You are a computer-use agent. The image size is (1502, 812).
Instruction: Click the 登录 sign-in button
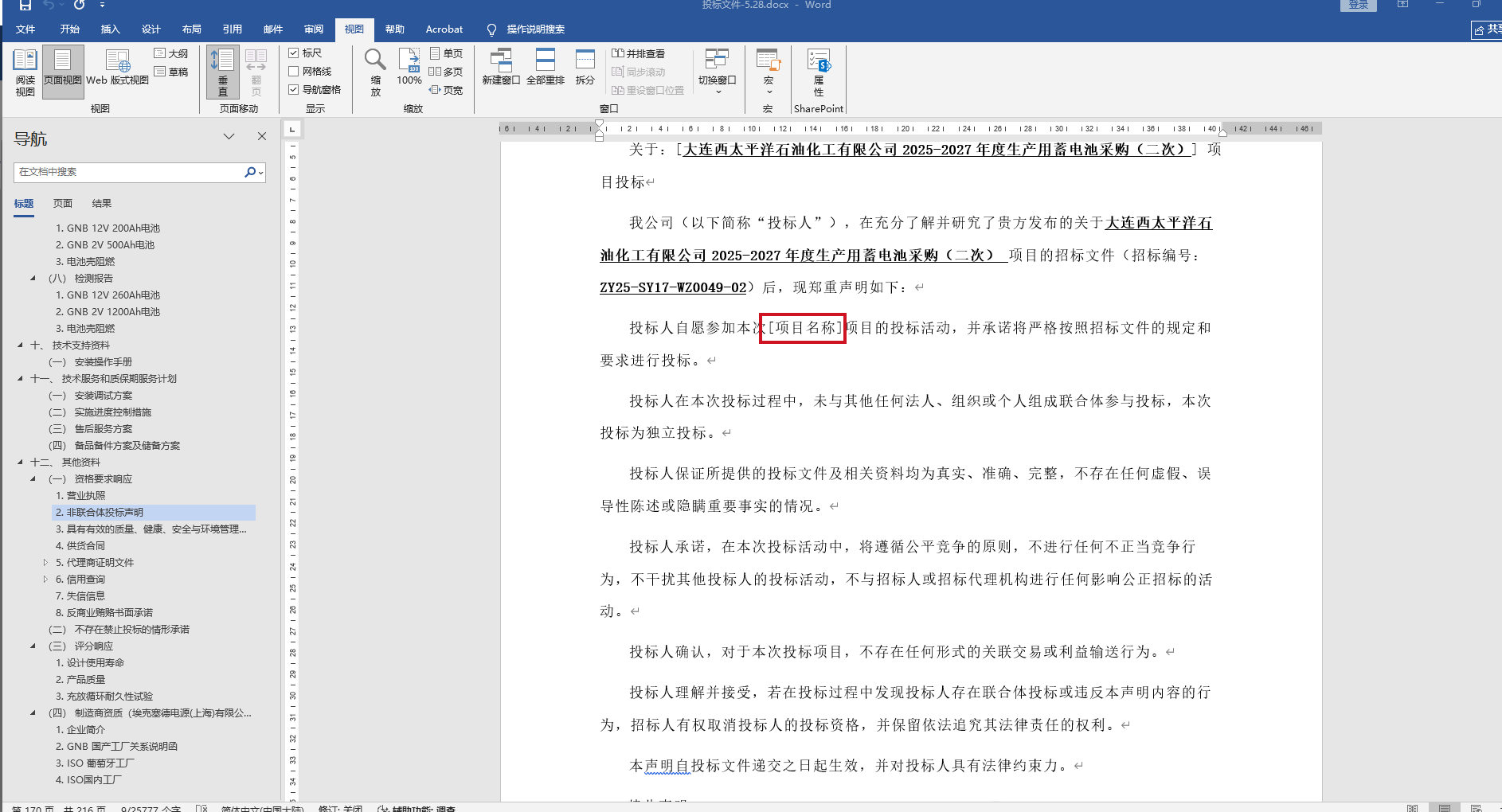(x=1358, y=5)
